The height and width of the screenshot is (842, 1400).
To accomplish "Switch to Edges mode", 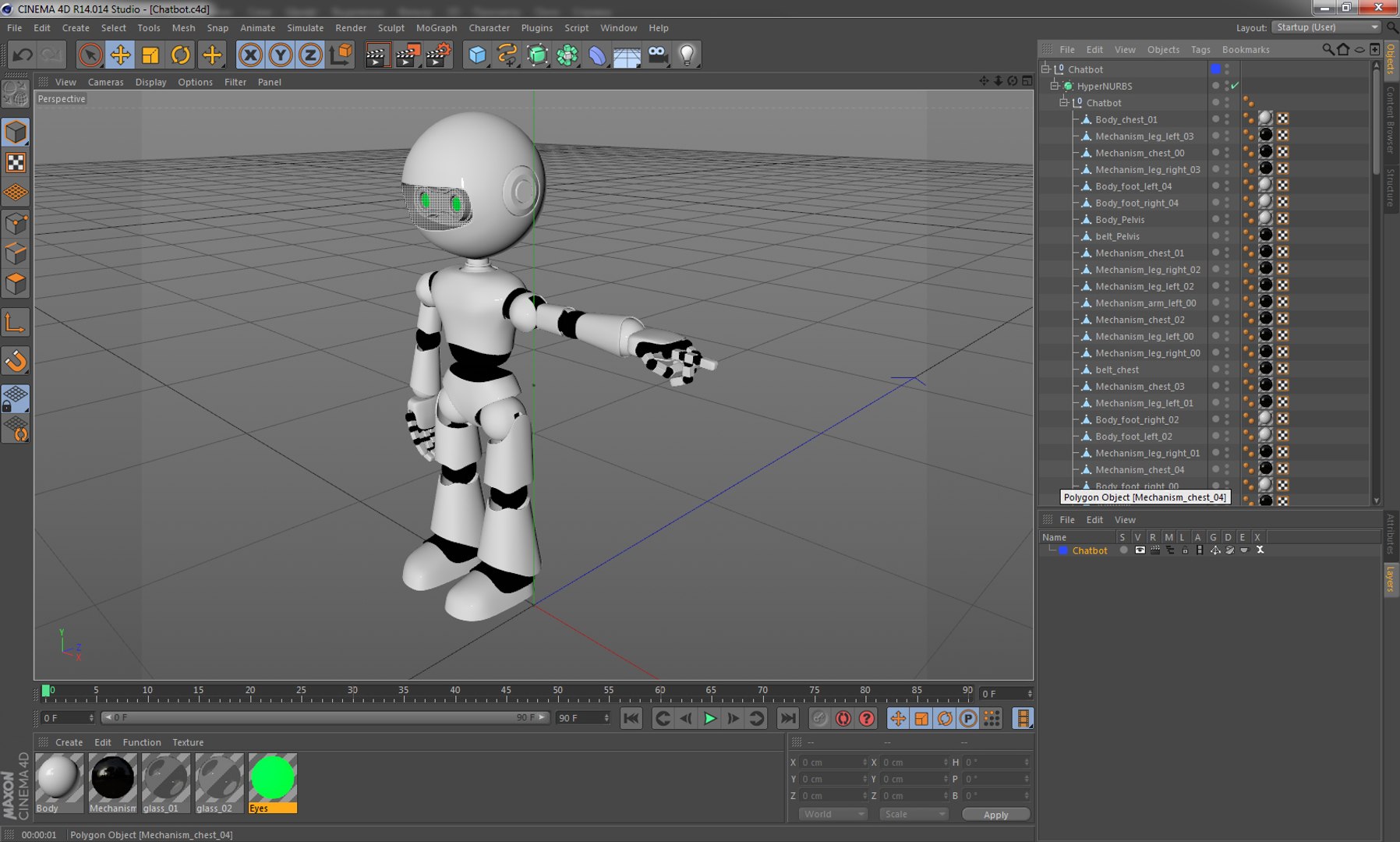I will pos(16,254).
